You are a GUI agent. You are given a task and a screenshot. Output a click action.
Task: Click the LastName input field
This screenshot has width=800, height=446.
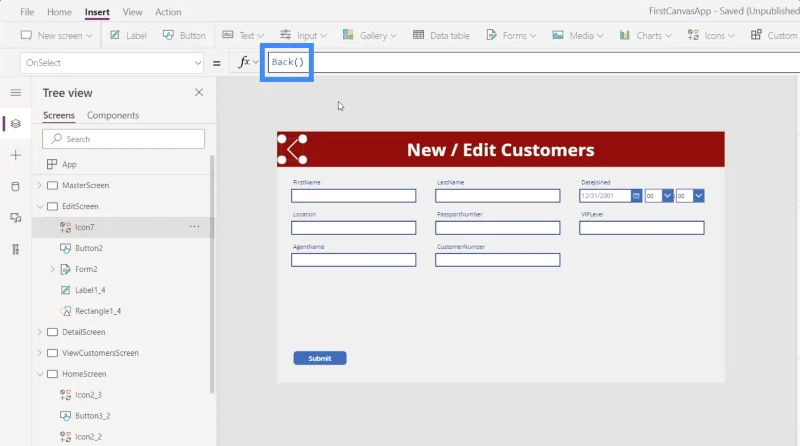point(497,196)
